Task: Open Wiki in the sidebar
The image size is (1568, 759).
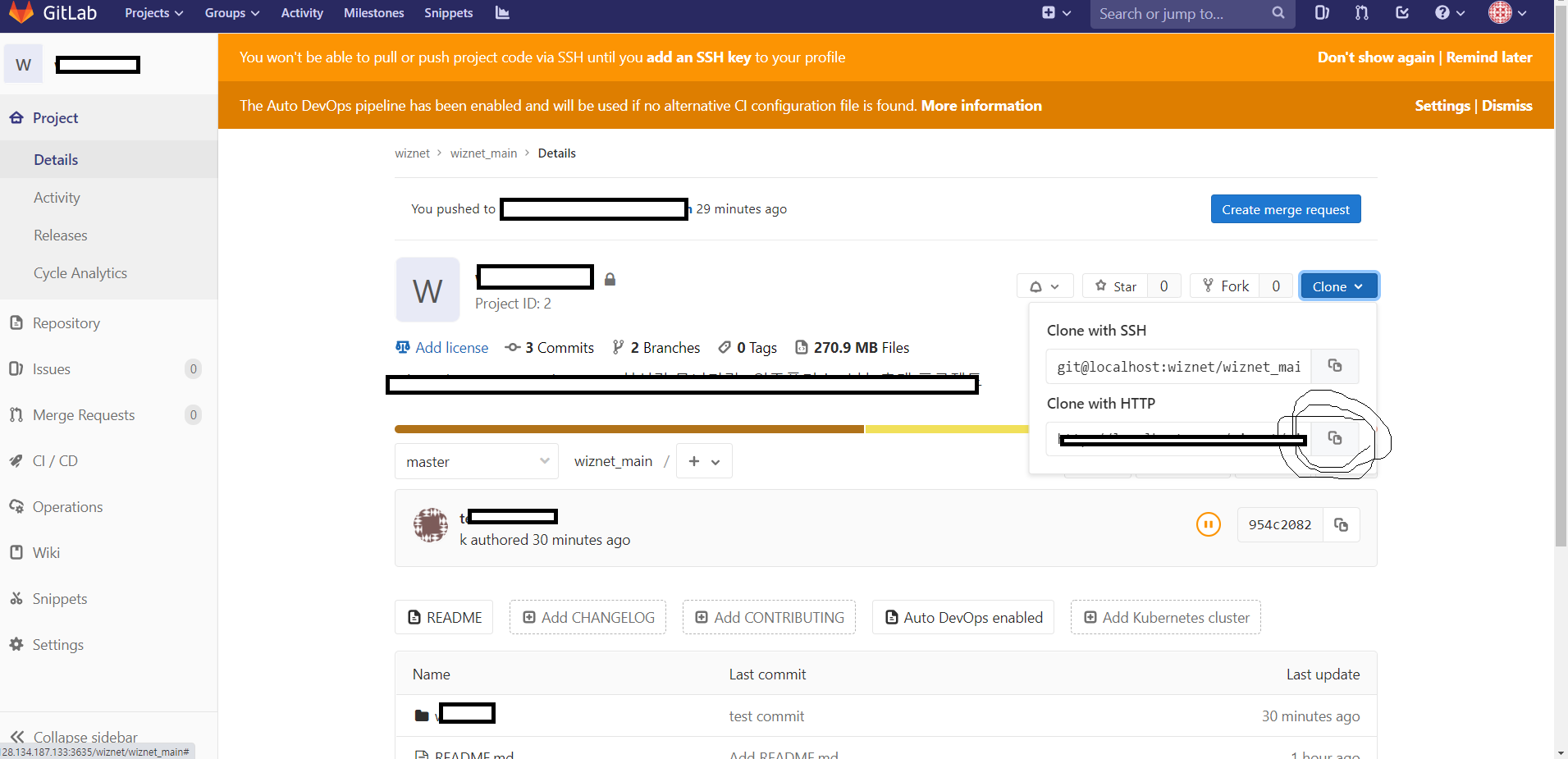Action: pos(108,553)
